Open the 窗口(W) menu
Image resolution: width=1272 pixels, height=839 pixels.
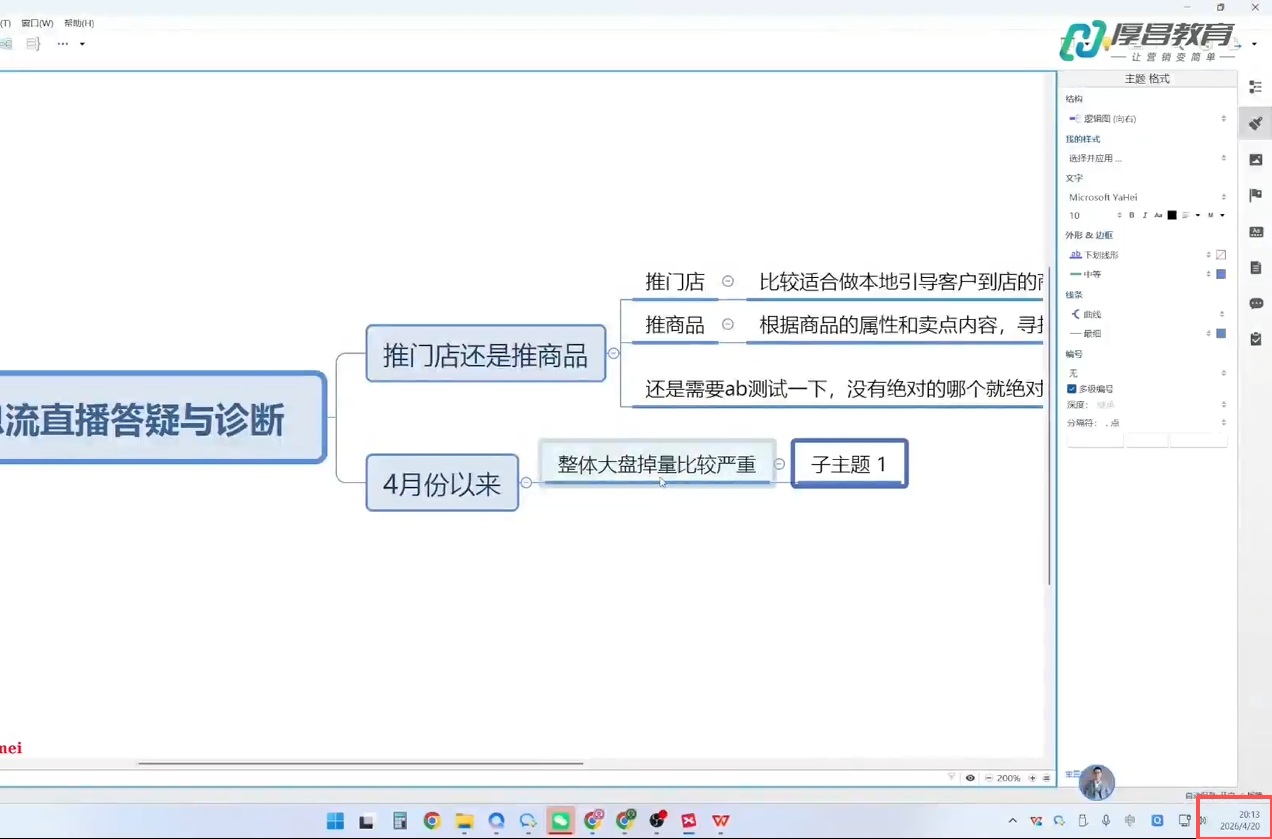(x=37, y=23)
